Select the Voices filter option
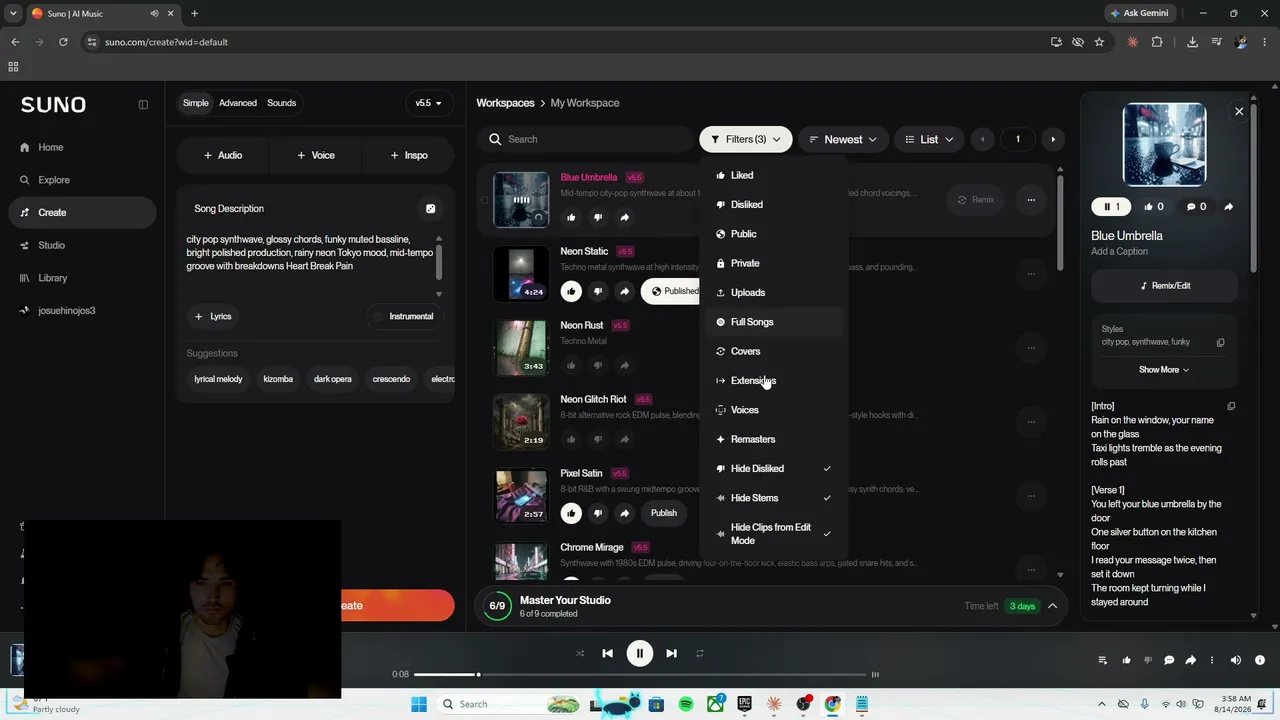The height and width of the screenshot is (720, 1280). tap(774, 410)
